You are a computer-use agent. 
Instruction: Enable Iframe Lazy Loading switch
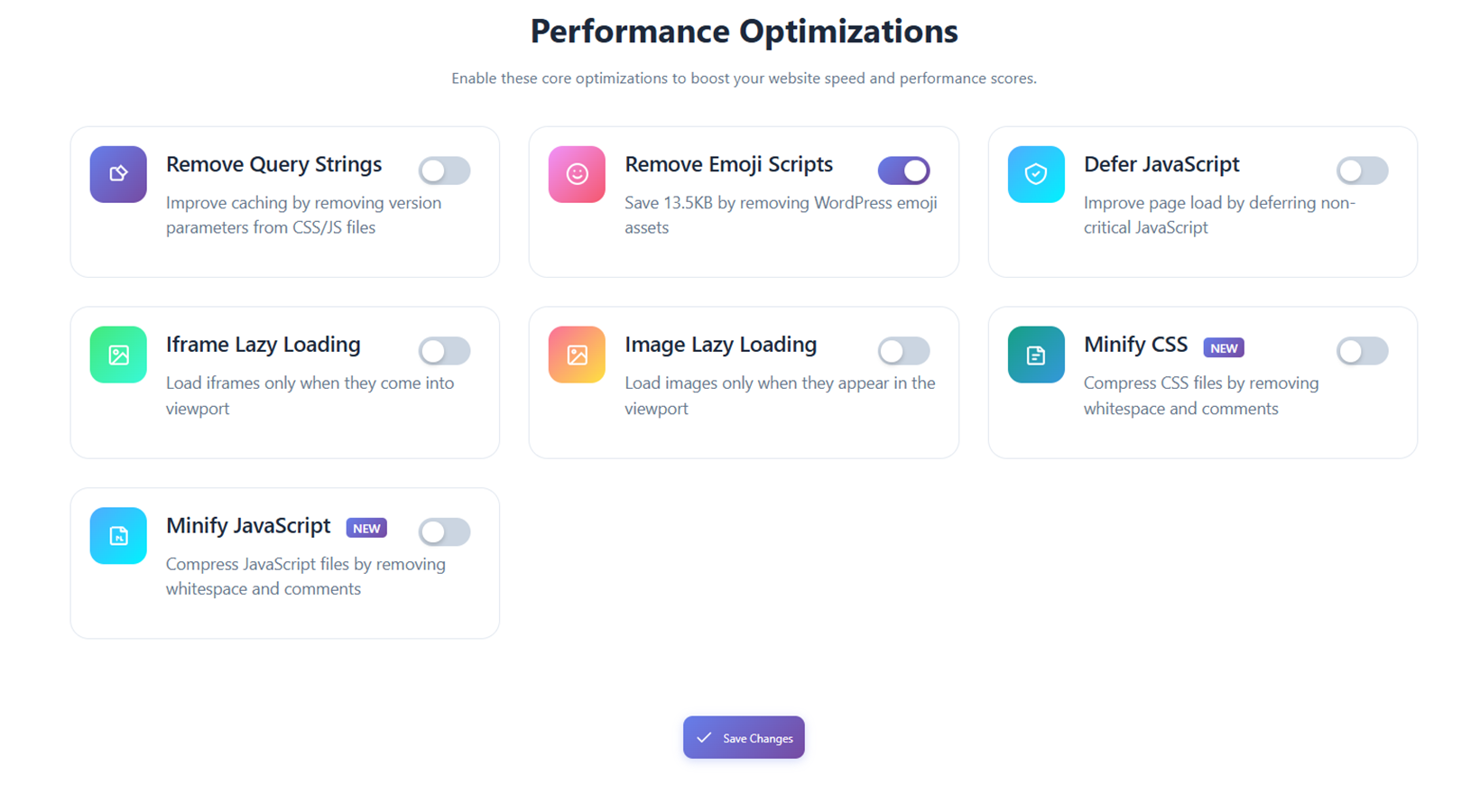click(x=444, y=351)
